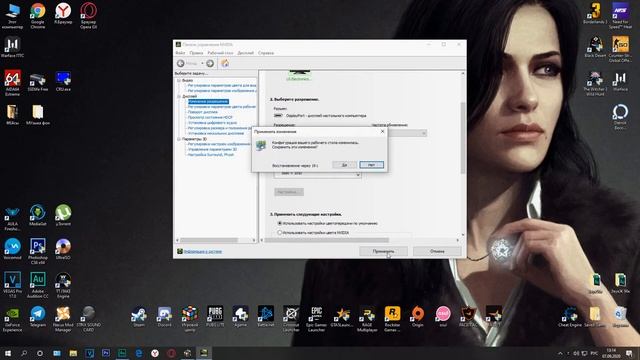Click the Forward arrow toolbar icon
Viewport: 640px width, 360px height.
click(x=210, y=63)
